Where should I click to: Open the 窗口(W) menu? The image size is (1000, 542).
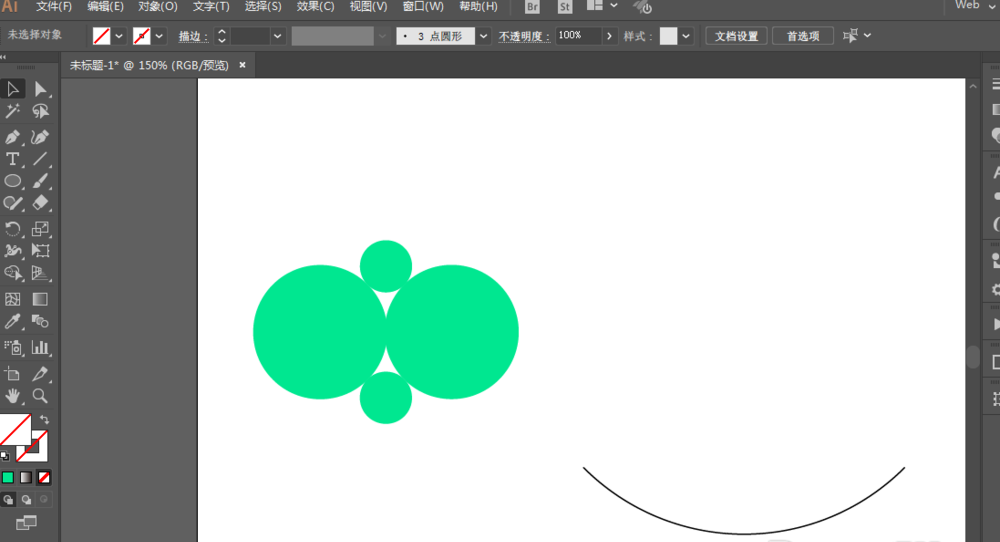pyautogui.click(x=423, y=6)
